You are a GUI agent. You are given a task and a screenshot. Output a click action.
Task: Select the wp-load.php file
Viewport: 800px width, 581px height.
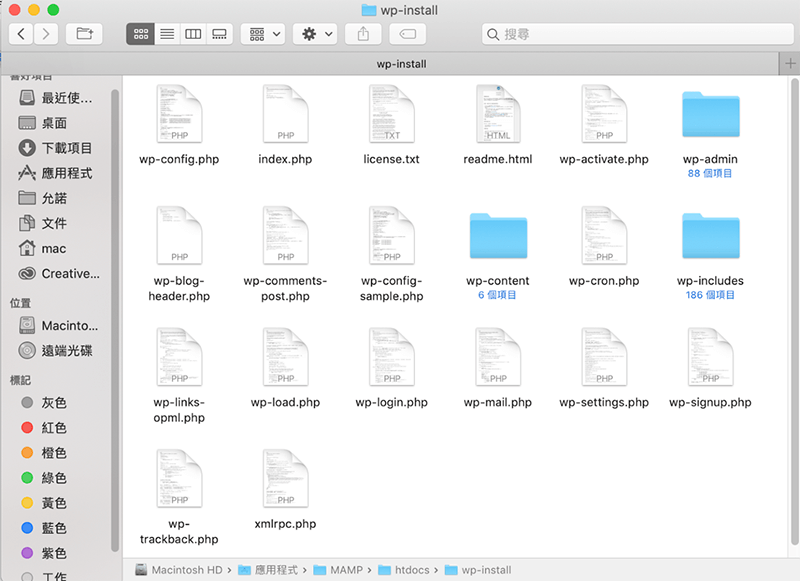click(285, 368)
